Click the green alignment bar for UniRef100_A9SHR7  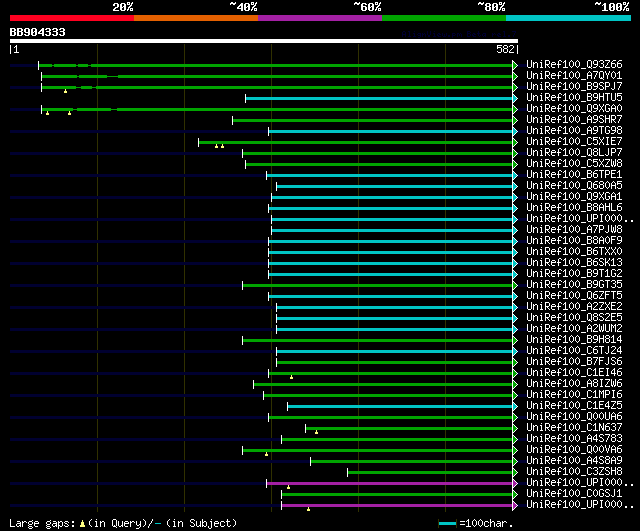pyautogui.click(x=373, y=120)
